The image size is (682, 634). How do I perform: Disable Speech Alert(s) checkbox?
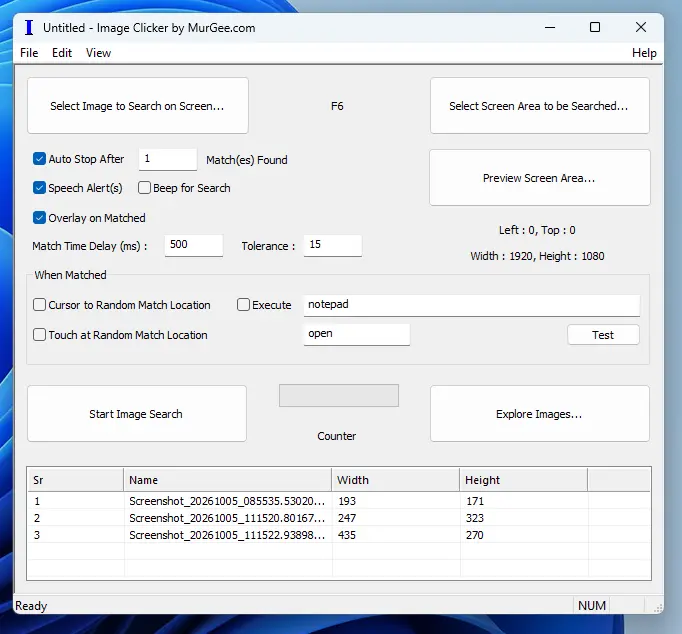click(x=39, y=188)
